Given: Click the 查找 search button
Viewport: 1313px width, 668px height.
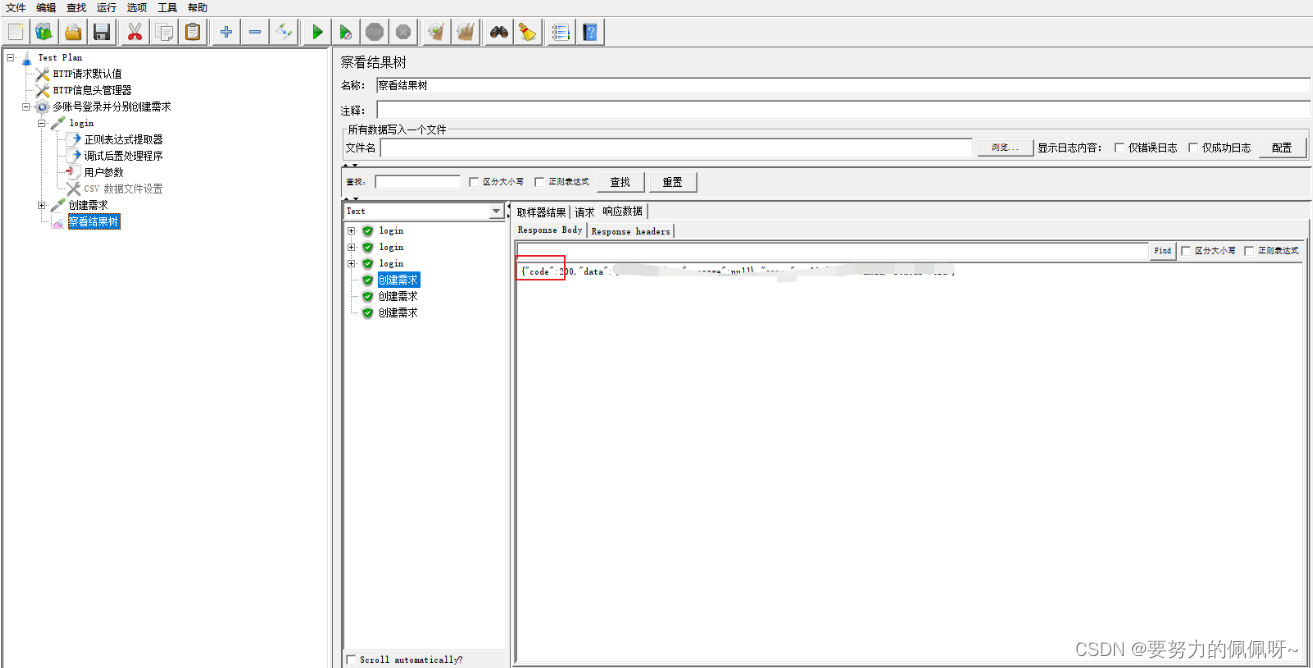Looking at the screenshot, I should [620, 182].
